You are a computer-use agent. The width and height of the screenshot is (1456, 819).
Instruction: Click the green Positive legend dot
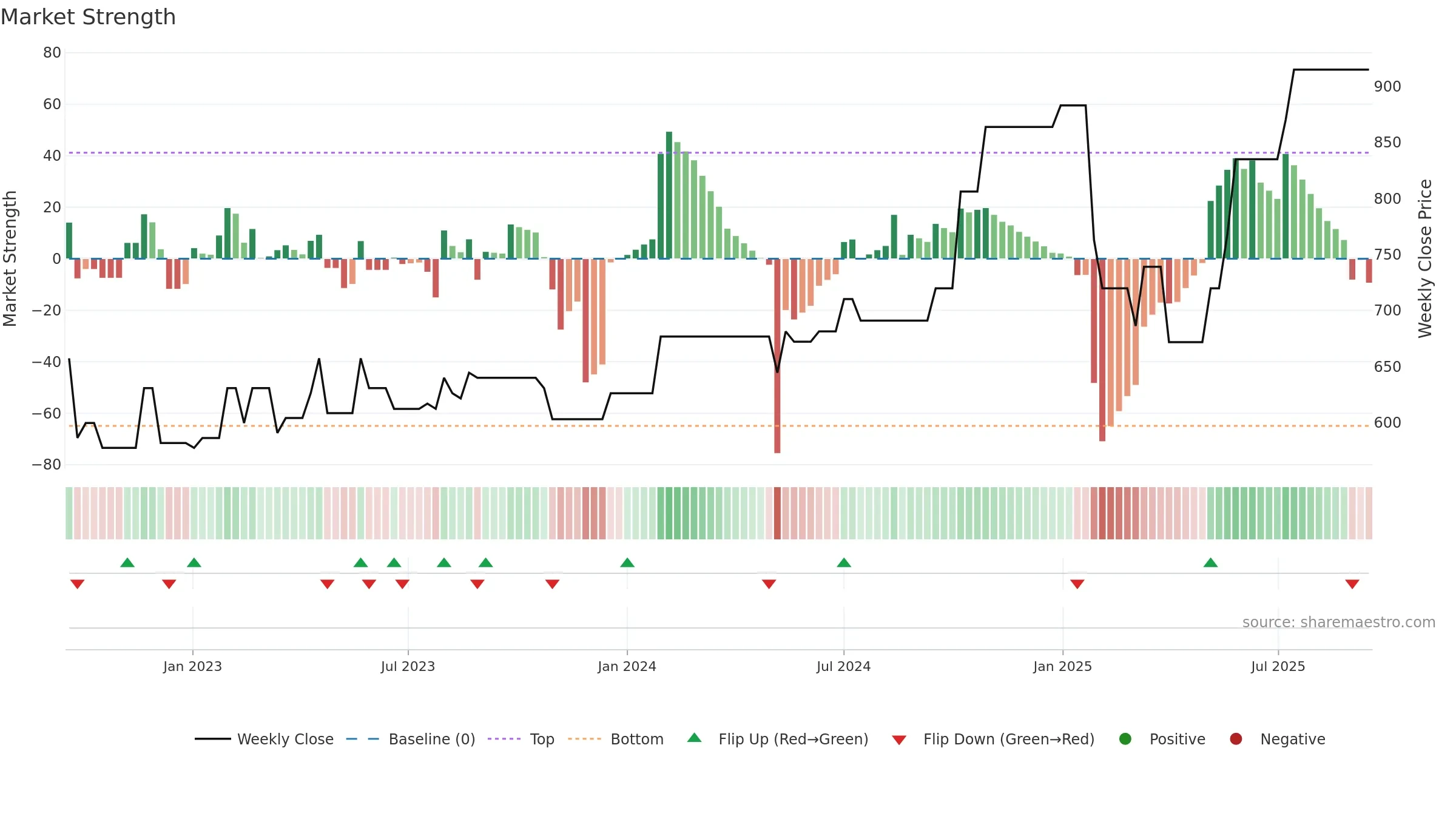[1125, 739]
